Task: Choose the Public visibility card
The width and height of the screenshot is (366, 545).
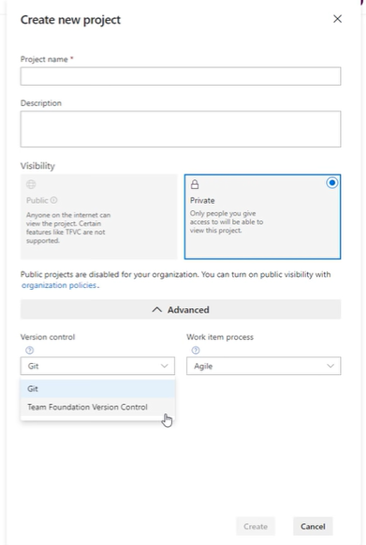Action: pyautogui.click(x=99, y=217)
